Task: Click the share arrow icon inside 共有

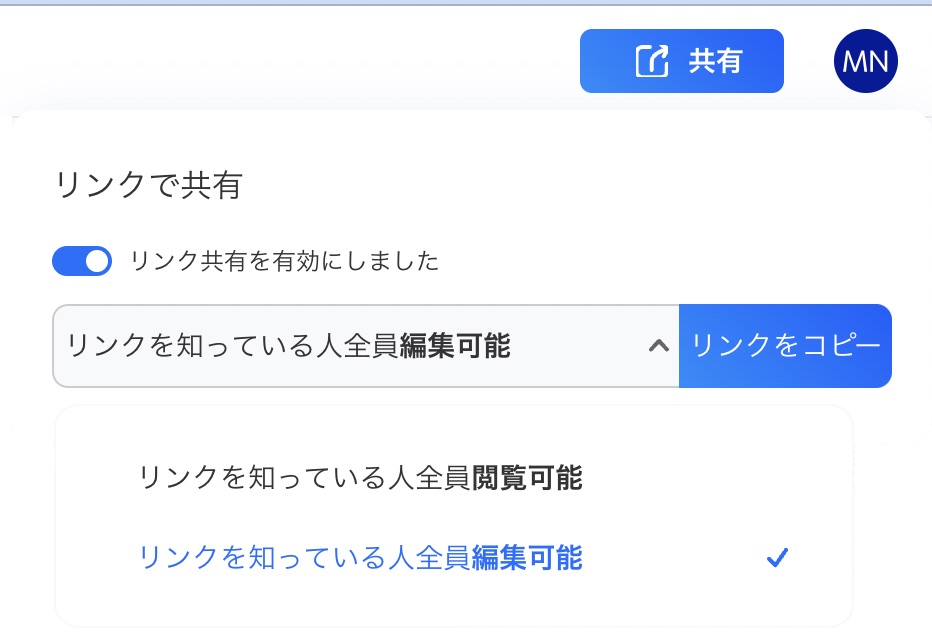Action: tap(652, 61)
